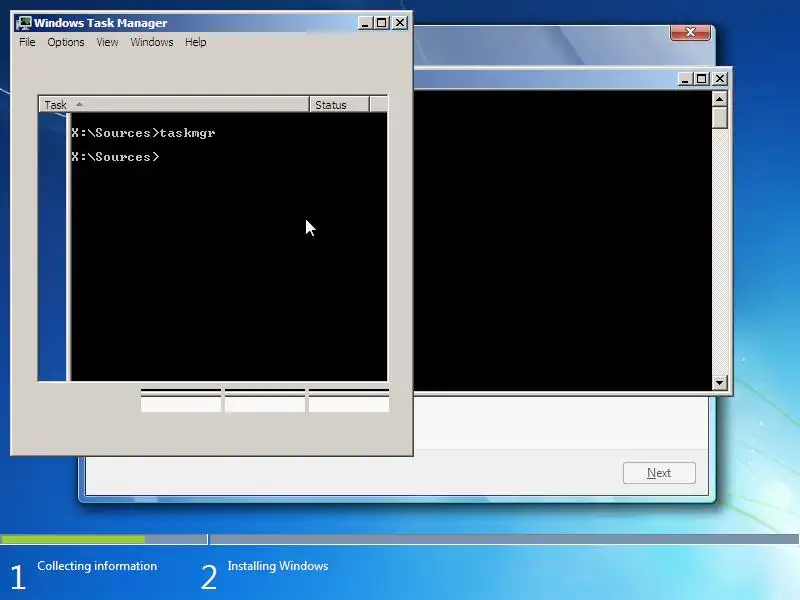Click the 'X:\Sources>taskmgr' command line text
The height and width of the screenshot is (600, 800).
pyautogui.click(x=143, y=133)
